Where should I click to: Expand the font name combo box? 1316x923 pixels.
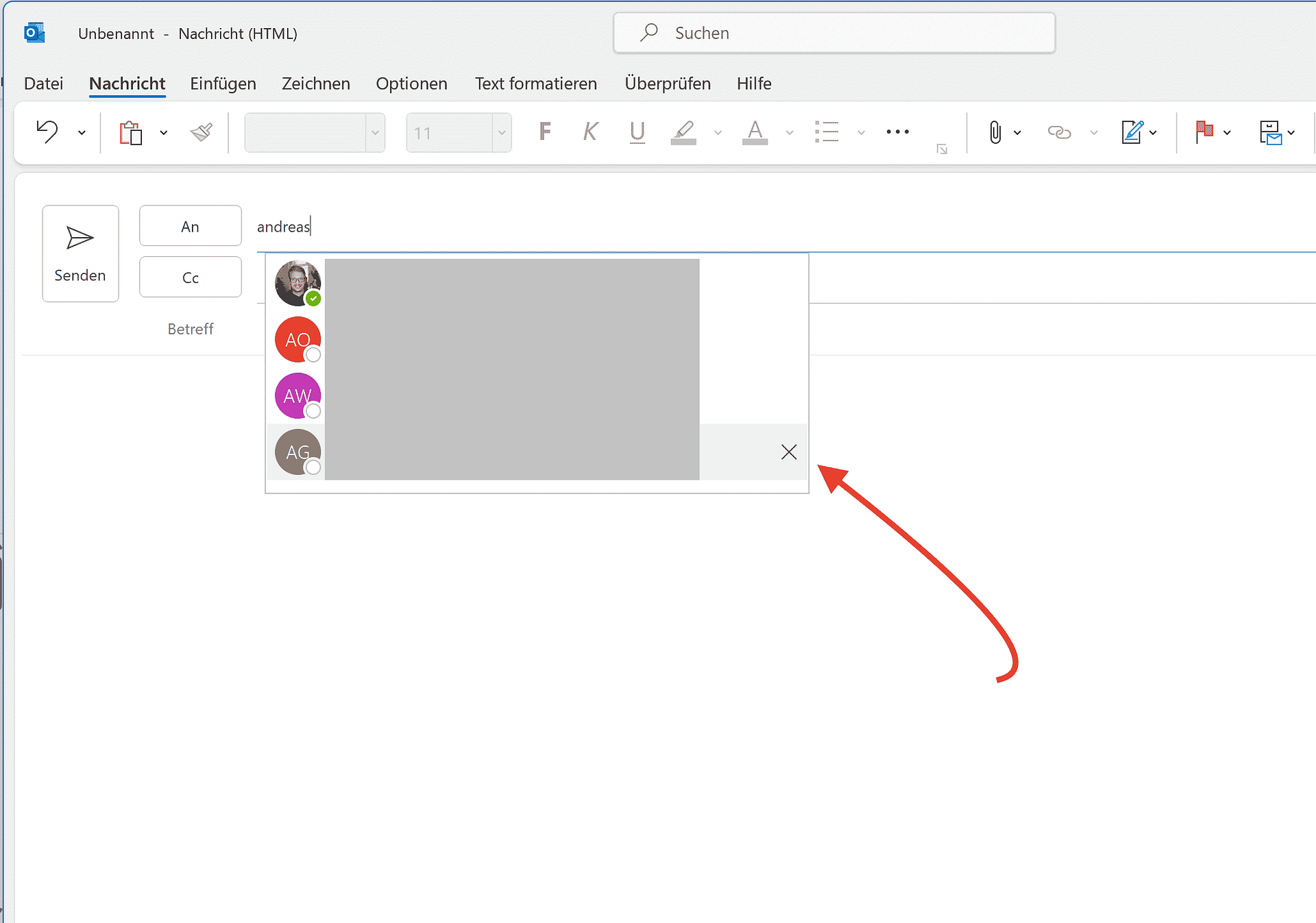coord(375,133)
